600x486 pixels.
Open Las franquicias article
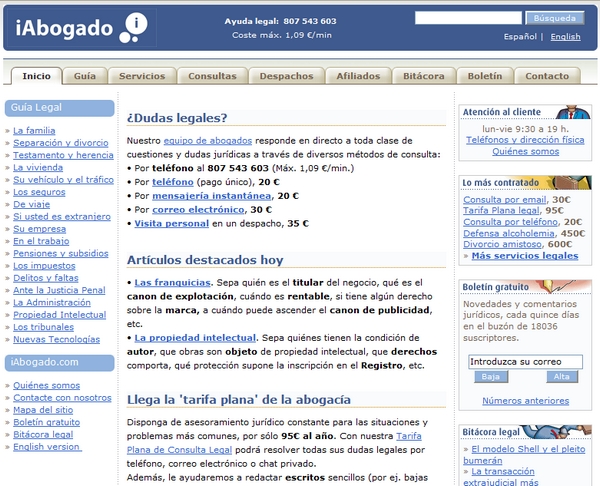(172, 282)
